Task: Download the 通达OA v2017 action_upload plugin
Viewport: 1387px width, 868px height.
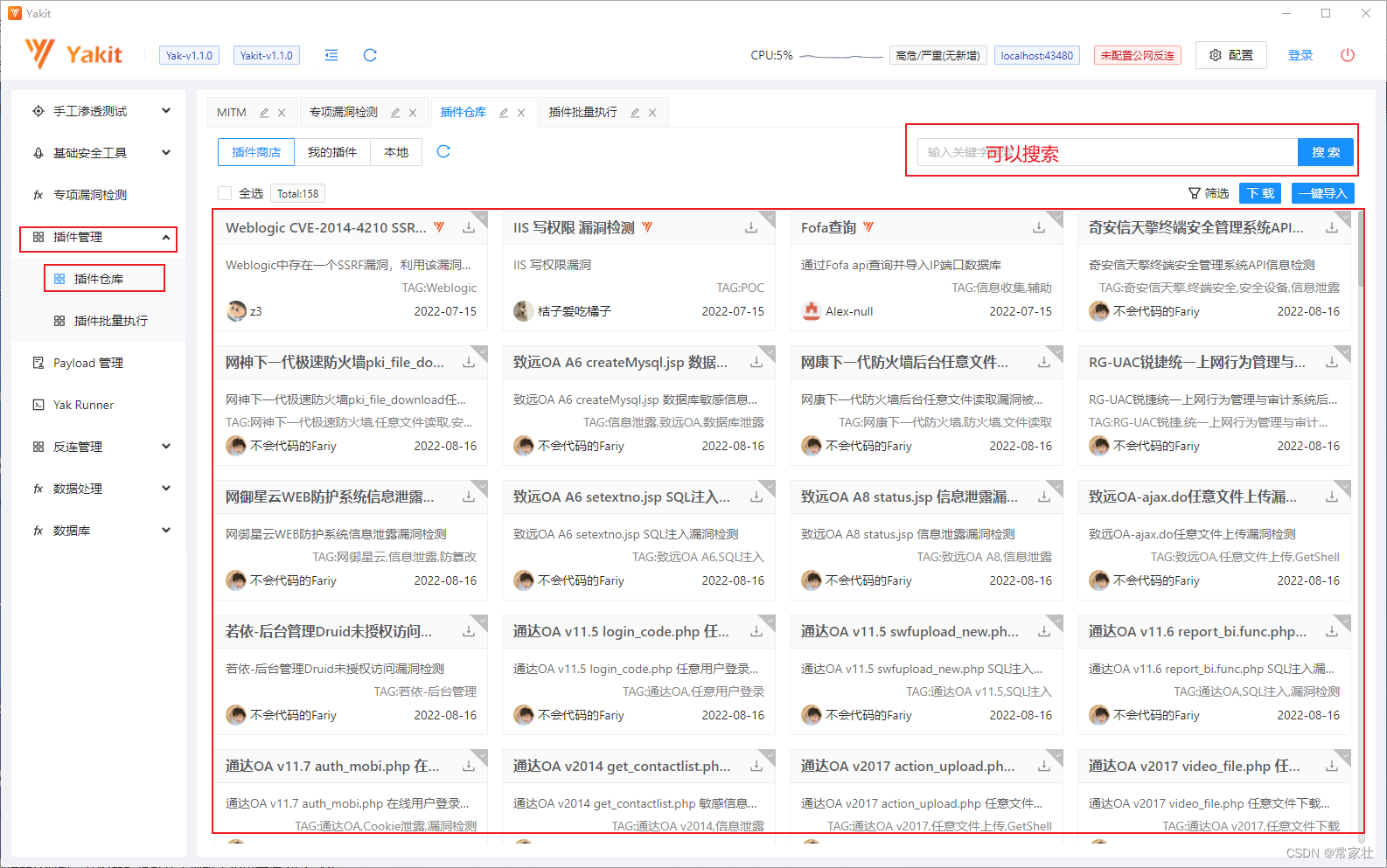Action: pyautogui.click(x=1044, y=766)
